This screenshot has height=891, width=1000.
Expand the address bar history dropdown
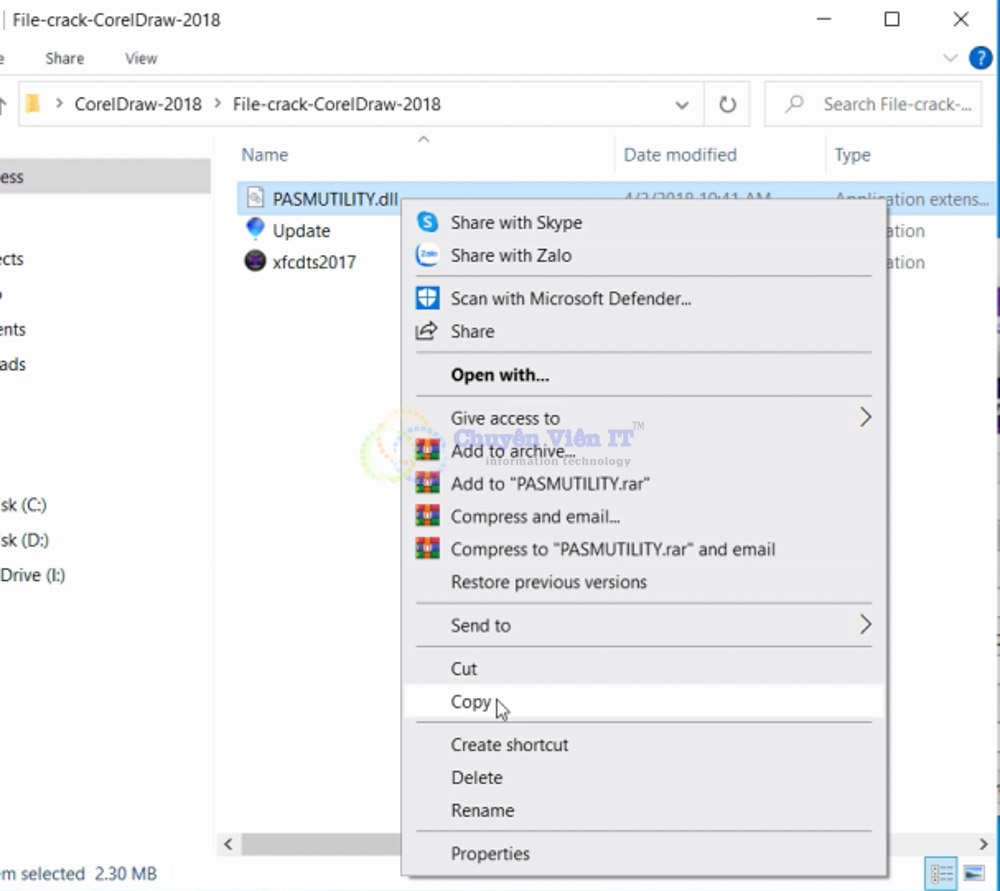681,104
